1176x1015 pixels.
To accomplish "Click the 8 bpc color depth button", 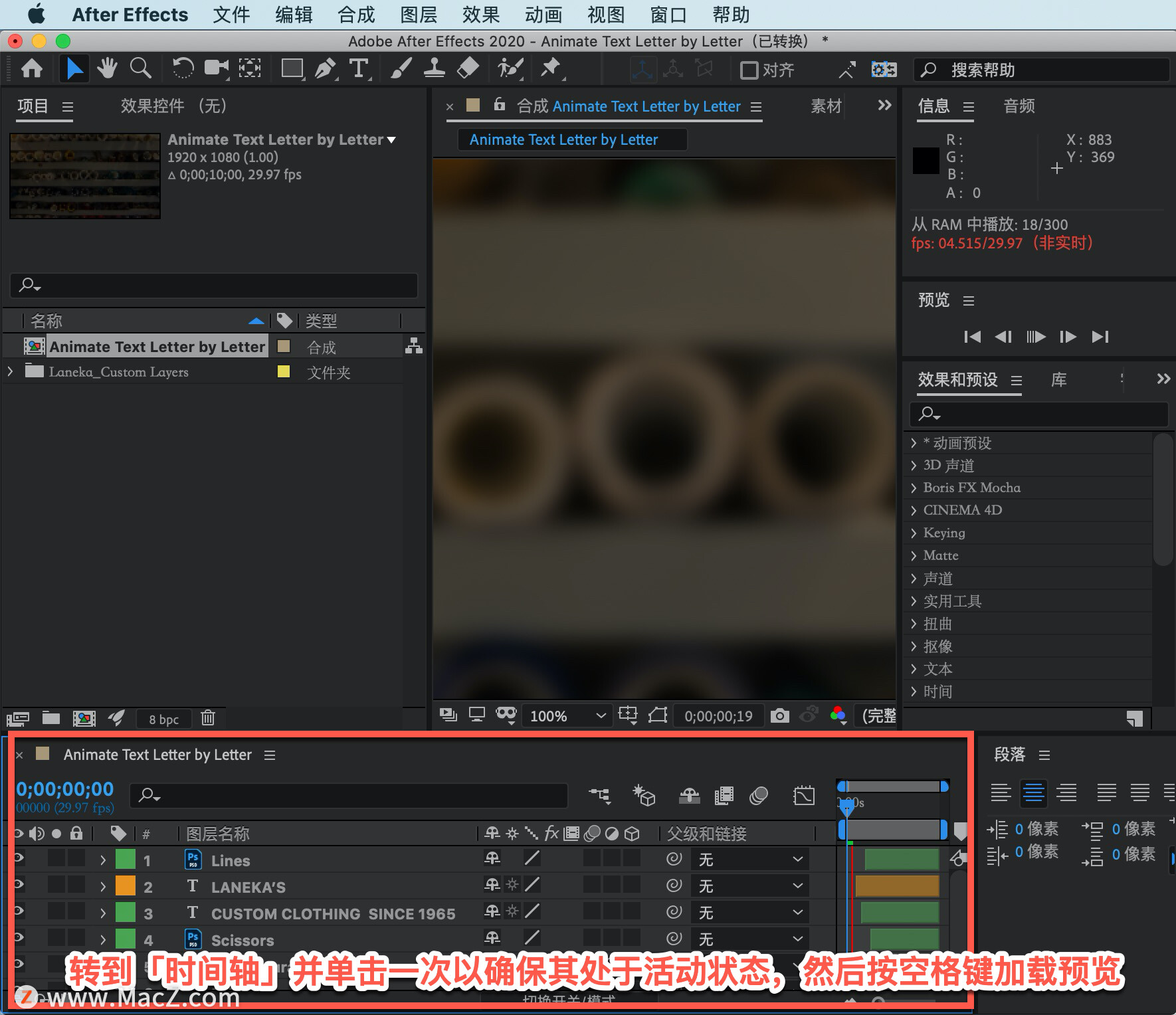I will click(163, 719).
